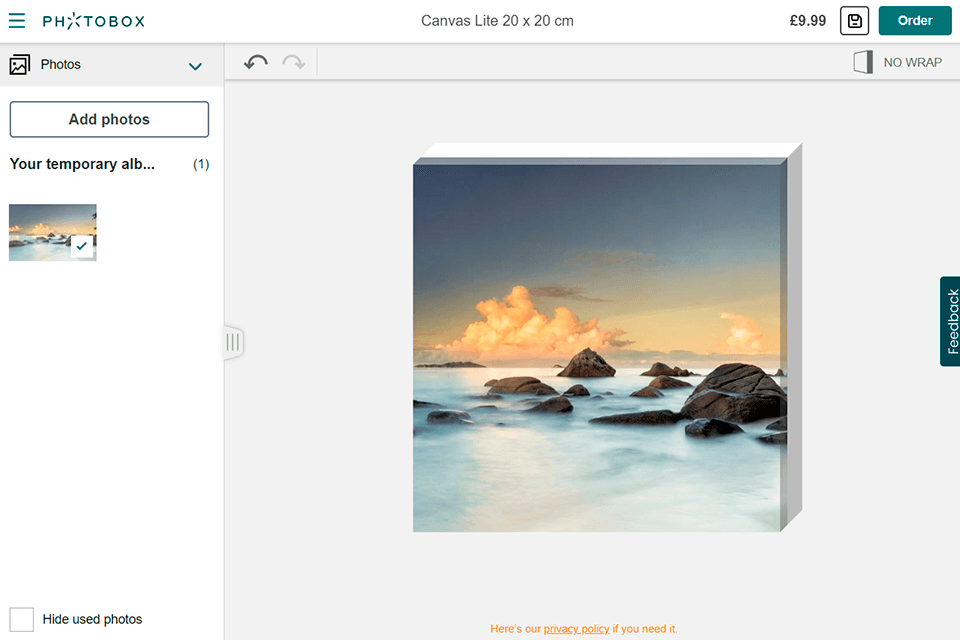This screenshot has height=640, width=960.
Task: Click the Order button
Action: point(915,21)
